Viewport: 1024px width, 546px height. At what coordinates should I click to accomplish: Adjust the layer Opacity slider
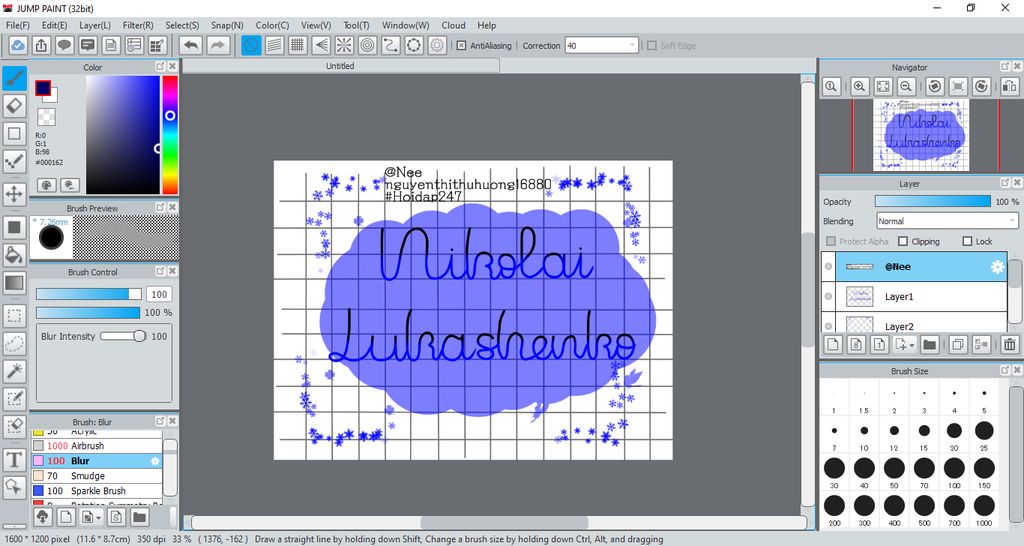[x=933, y=201]
